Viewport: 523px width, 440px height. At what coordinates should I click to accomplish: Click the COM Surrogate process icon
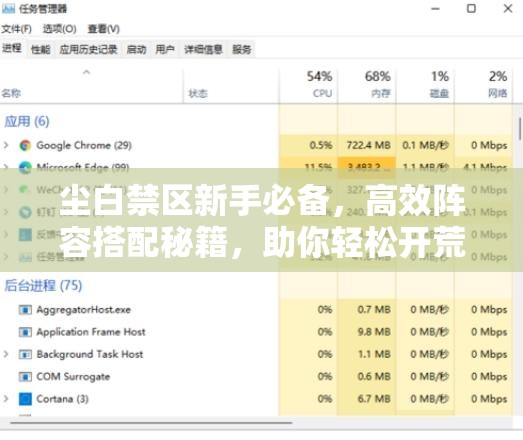click(x=25, y=377)
